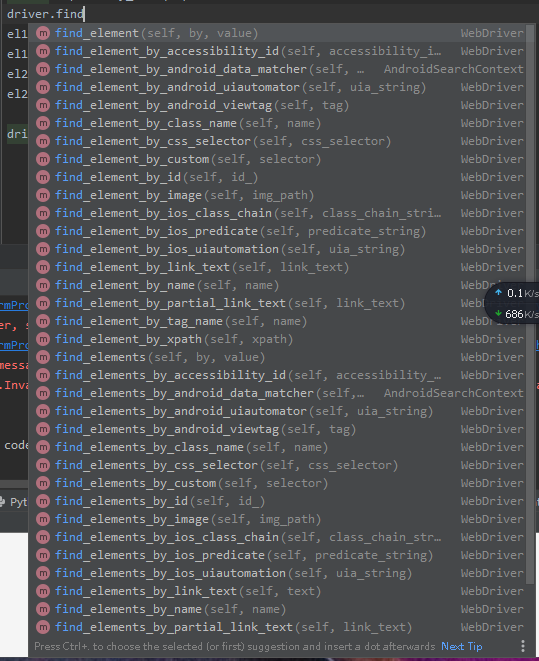Viewport: 539px width, 661px height.
Task: Click the method icon next to find_element_by_image
Action: point(43,195)
